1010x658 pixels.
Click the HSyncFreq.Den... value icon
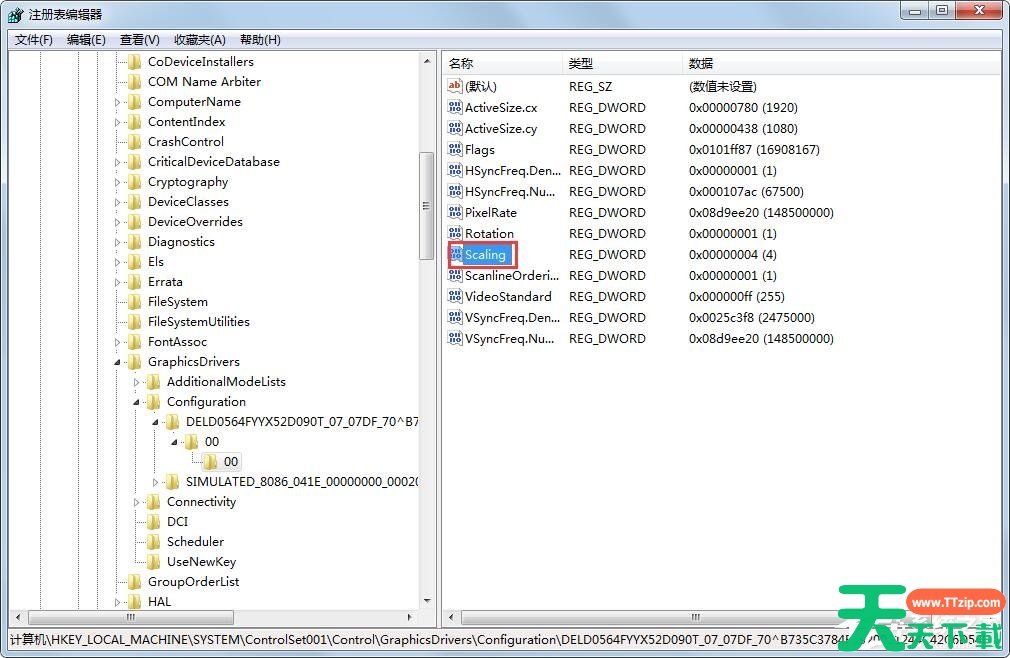tap(455, 171)
